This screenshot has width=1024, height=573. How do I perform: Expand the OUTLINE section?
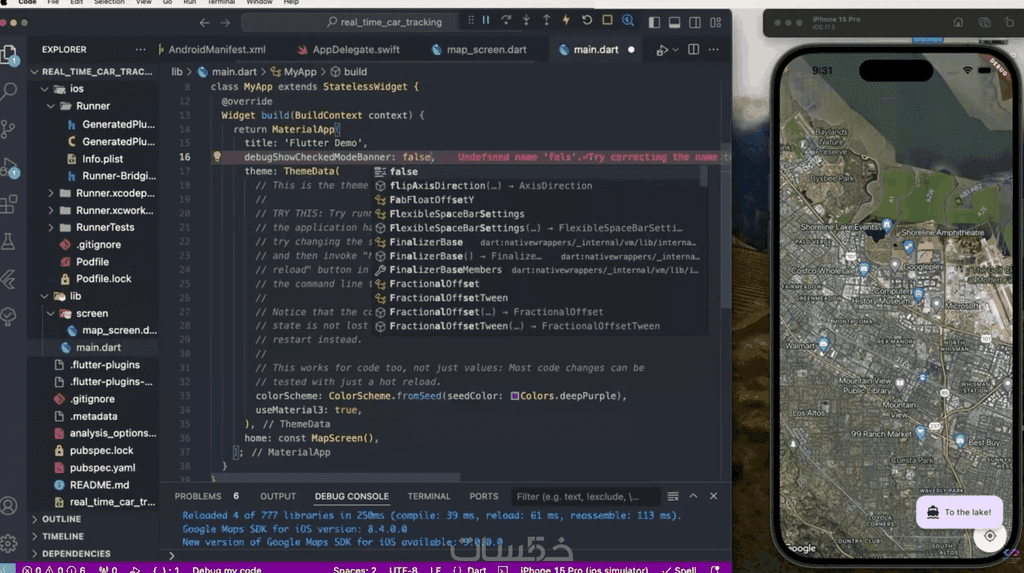(61, 519)
